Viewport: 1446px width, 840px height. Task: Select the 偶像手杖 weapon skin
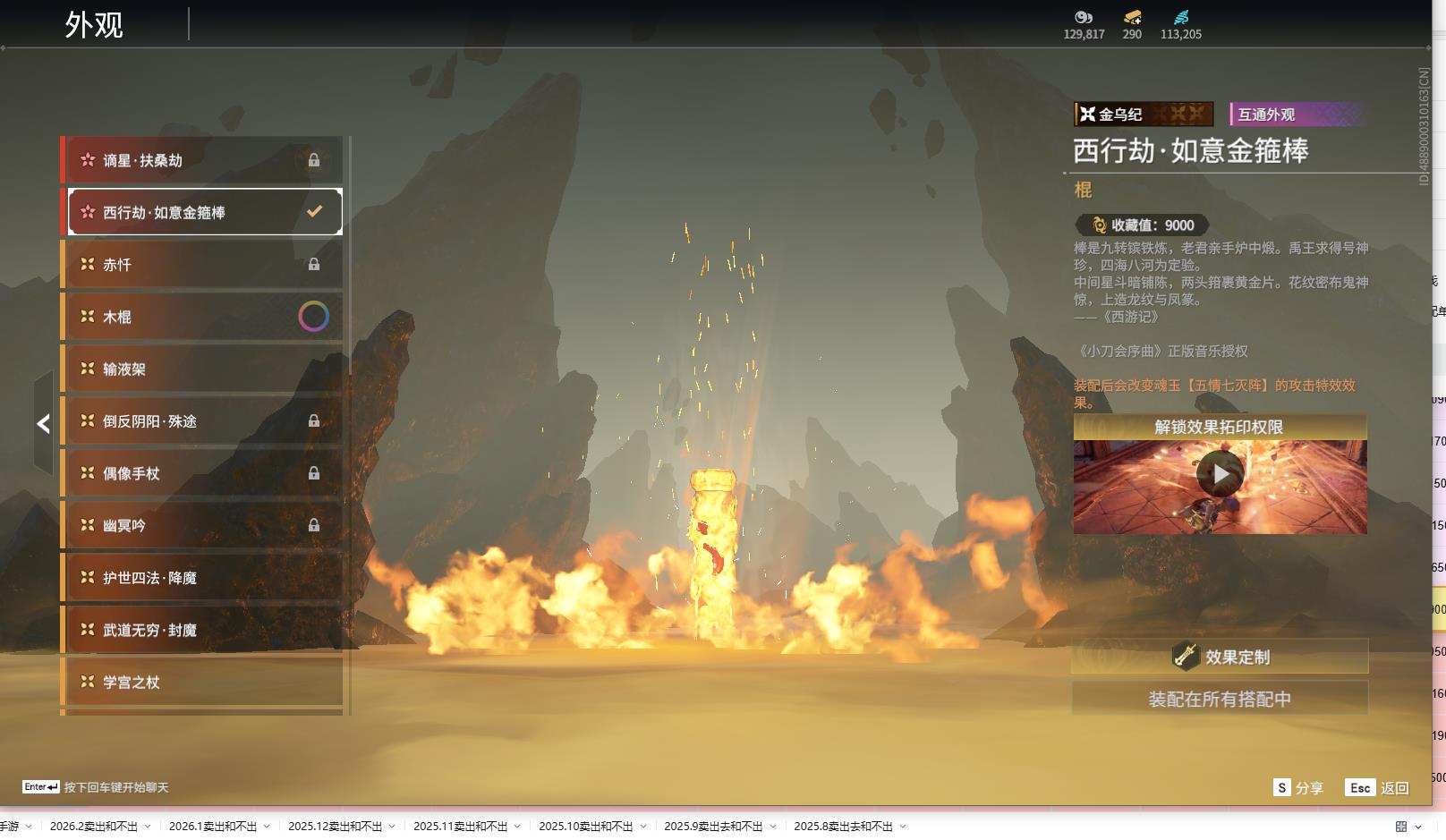click(203, 473)
